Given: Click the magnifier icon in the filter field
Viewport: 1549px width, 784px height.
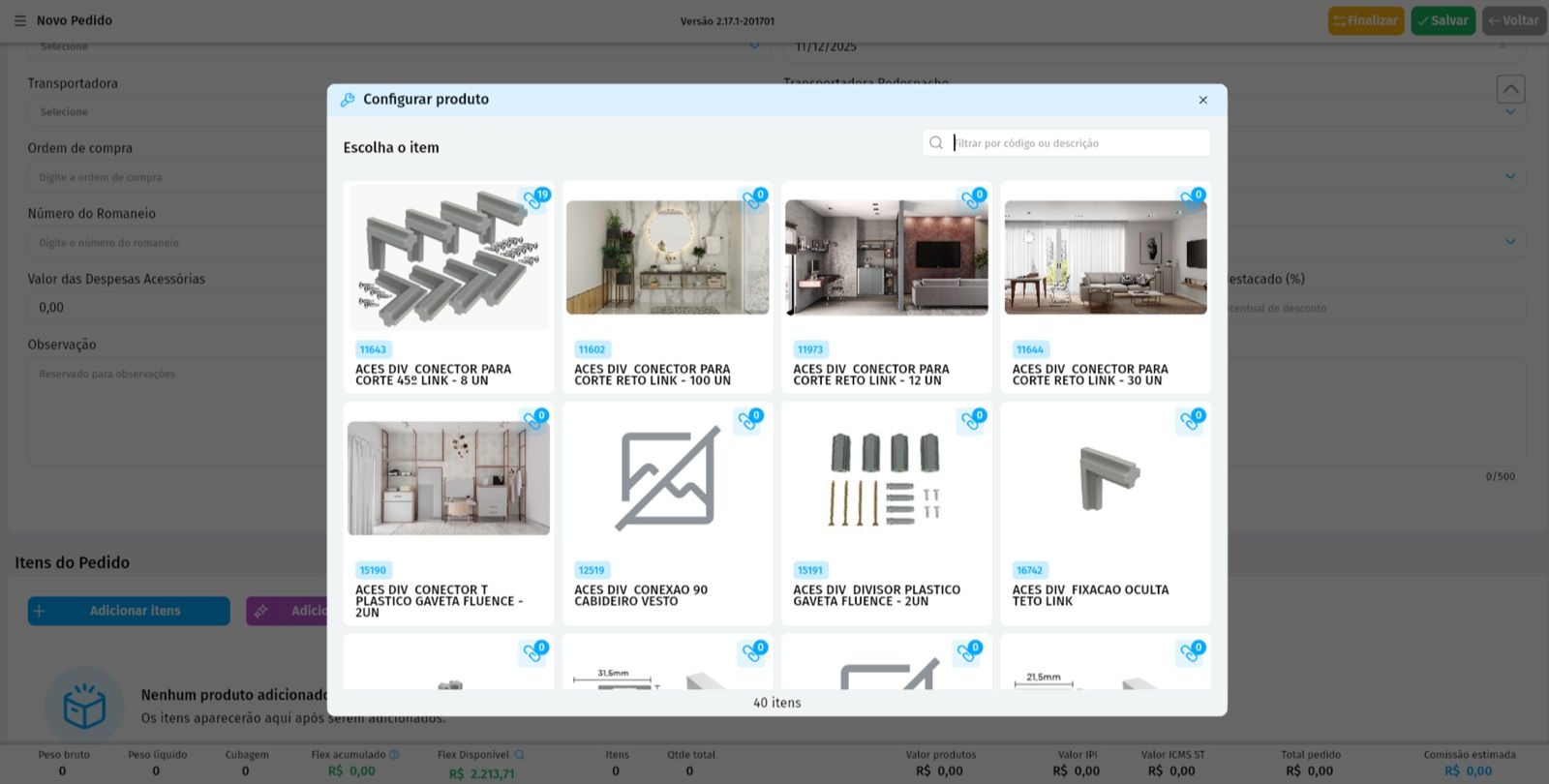Looking at the screenshot, I should 936,143.
